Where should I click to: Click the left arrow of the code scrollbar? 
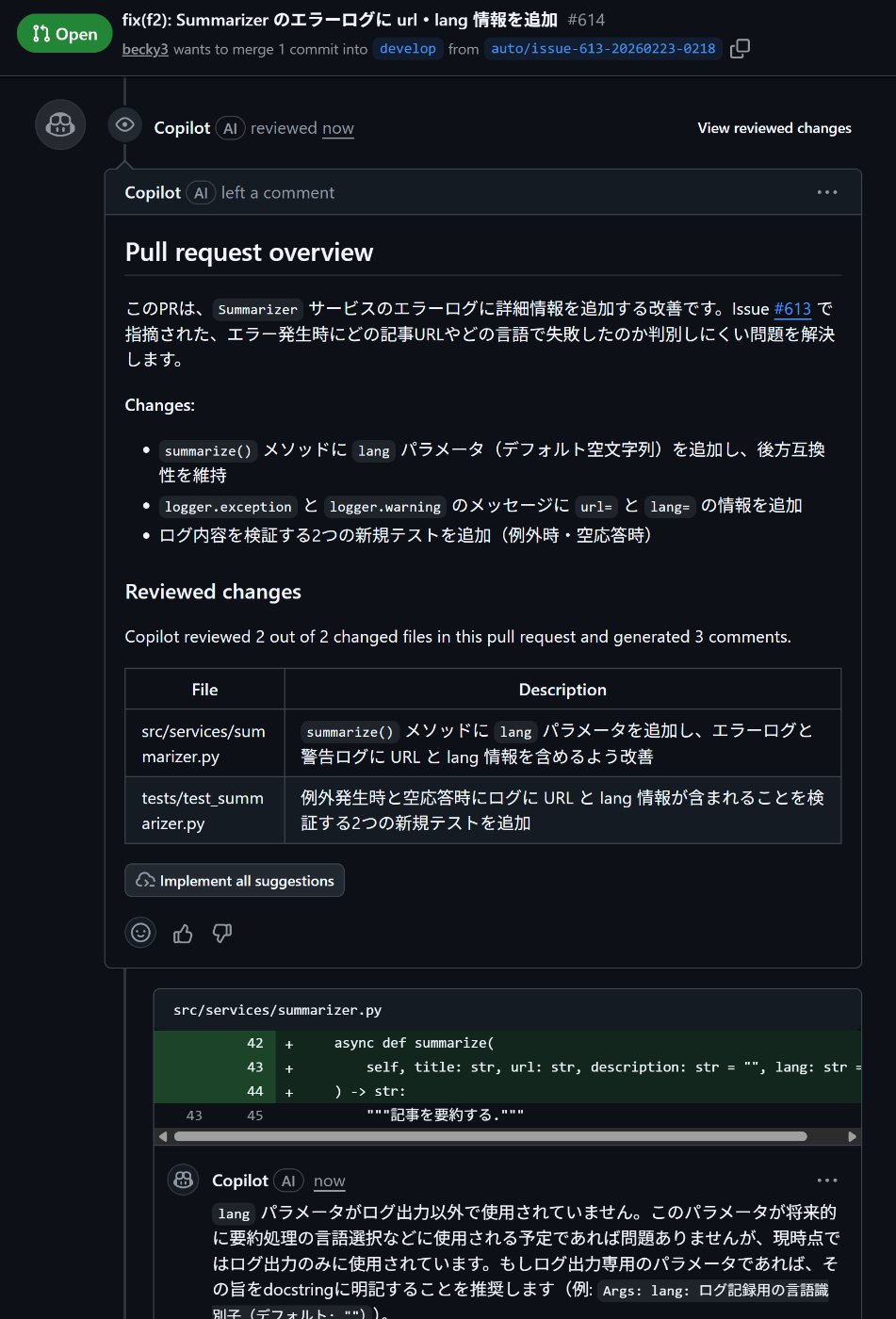(x=163, y=1136)
